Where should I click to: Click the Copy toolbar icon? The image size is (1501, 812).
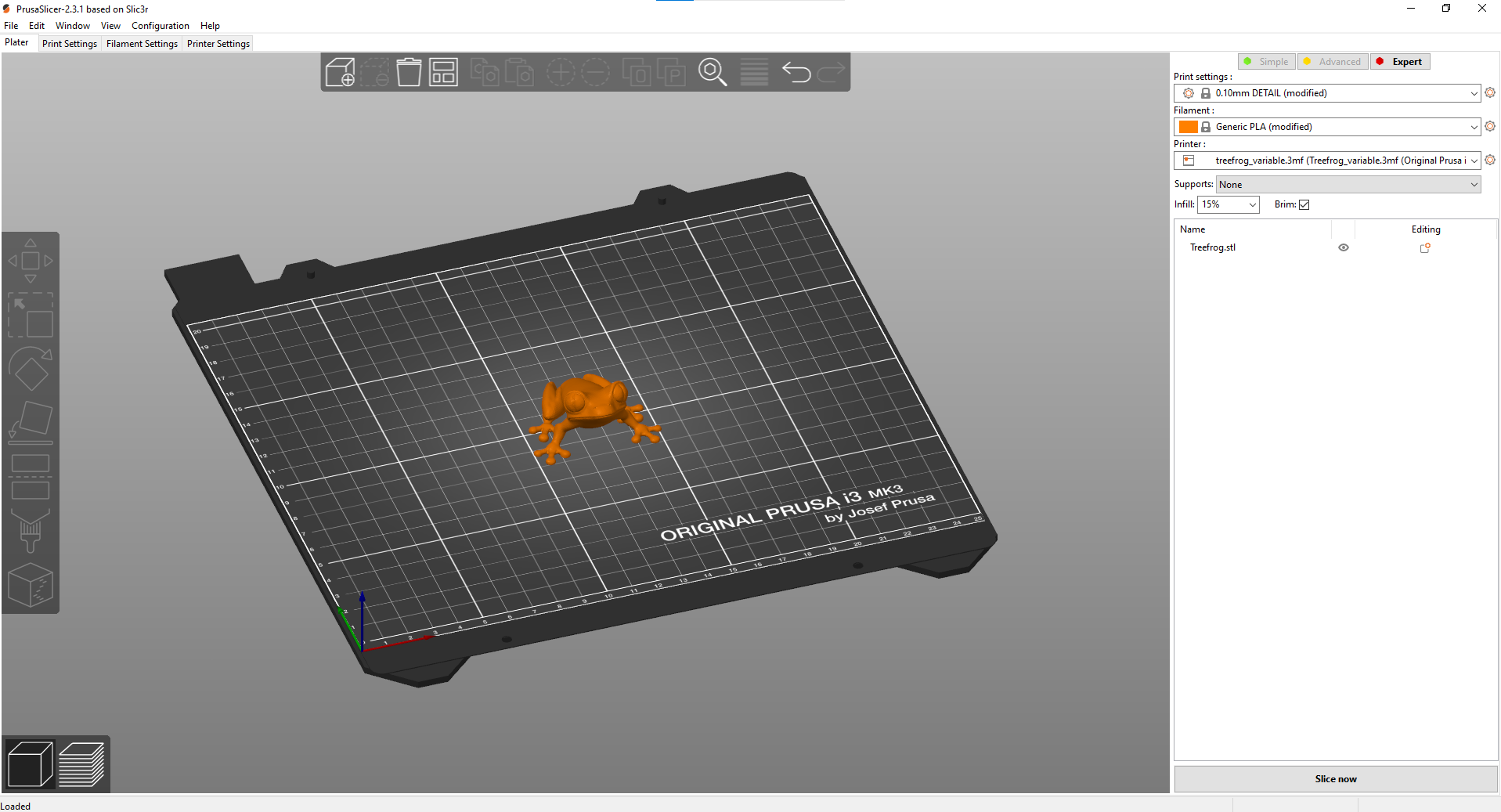485,72
